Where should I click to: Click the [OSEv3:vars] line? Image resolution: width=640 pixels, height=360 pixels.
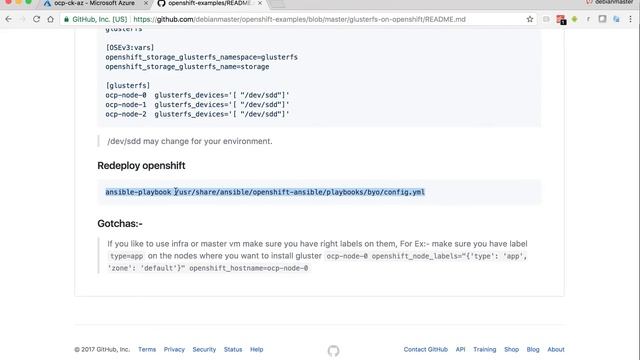point(130,47)
